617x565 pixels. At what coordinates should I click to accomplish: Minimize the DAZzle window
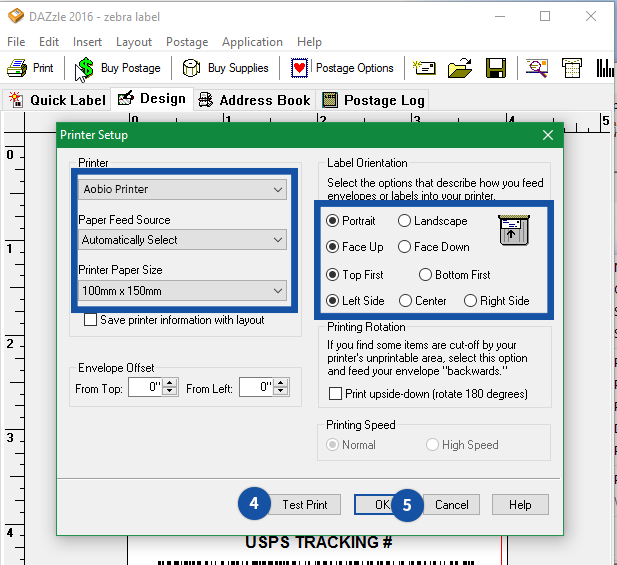[x=500, y=16]
